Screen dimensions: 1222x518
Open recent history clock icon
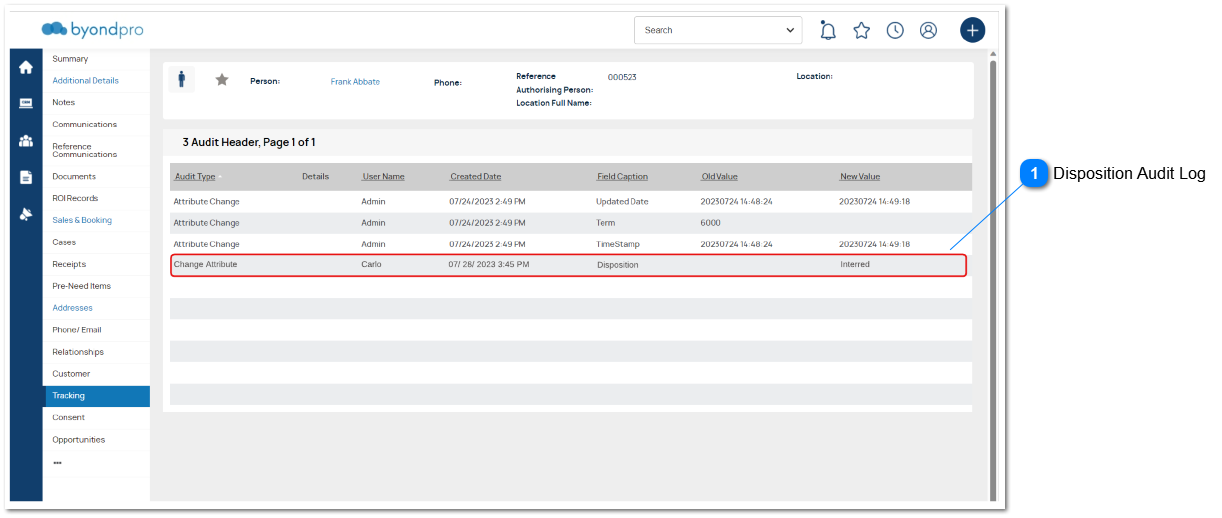pyautogui.click(x=895, y=30)
